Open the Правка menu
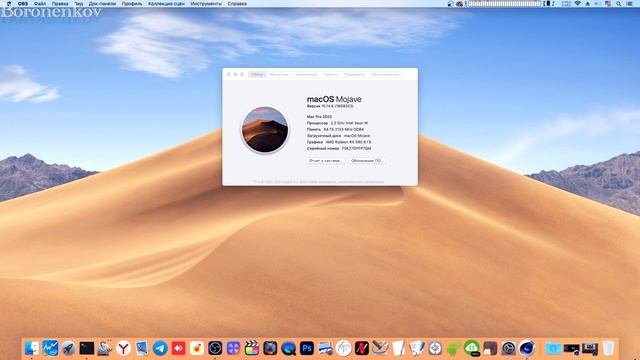The image size is (640, 360). 60,4
